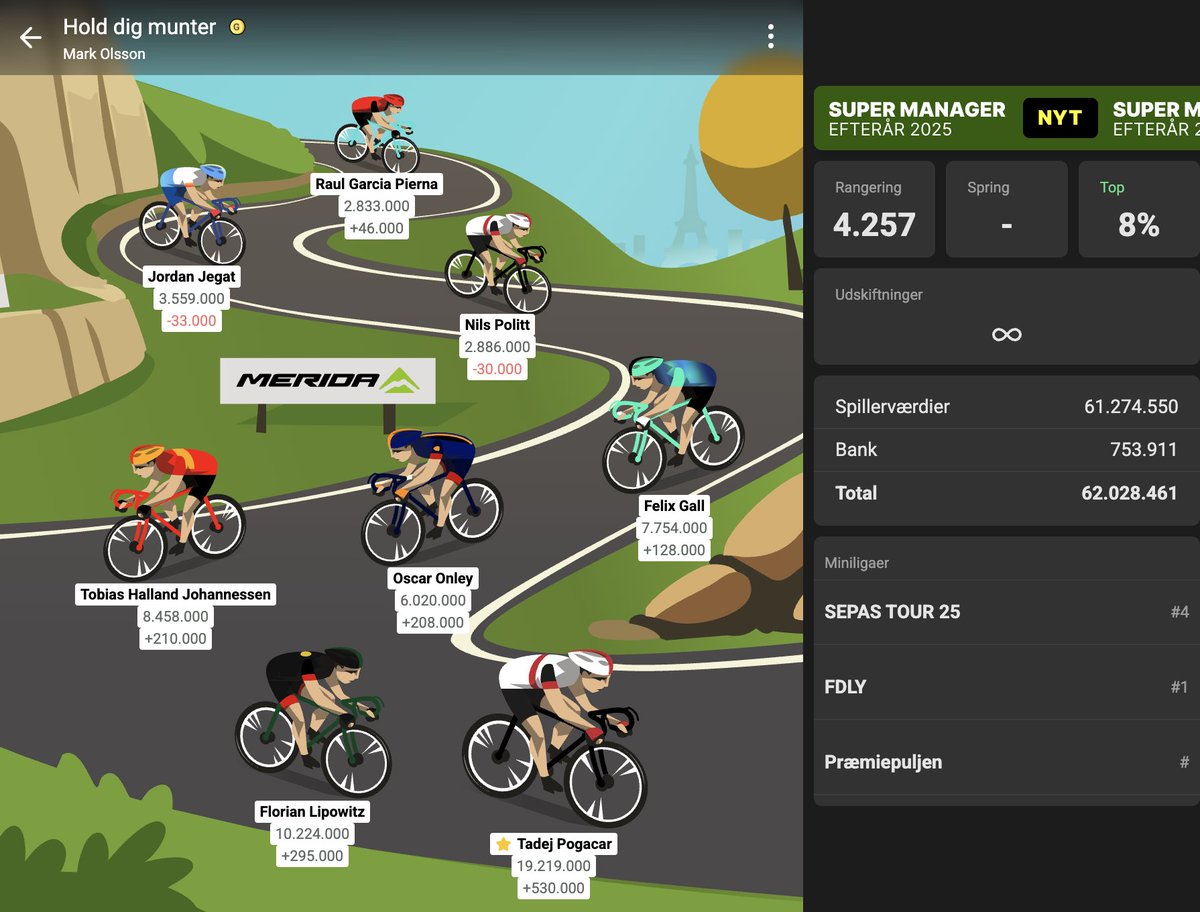Image resolution: width=1200 pixels, height=912 pixels.
Task: Click Jegat's loss -33.000
Action: [x=192, y=320]
